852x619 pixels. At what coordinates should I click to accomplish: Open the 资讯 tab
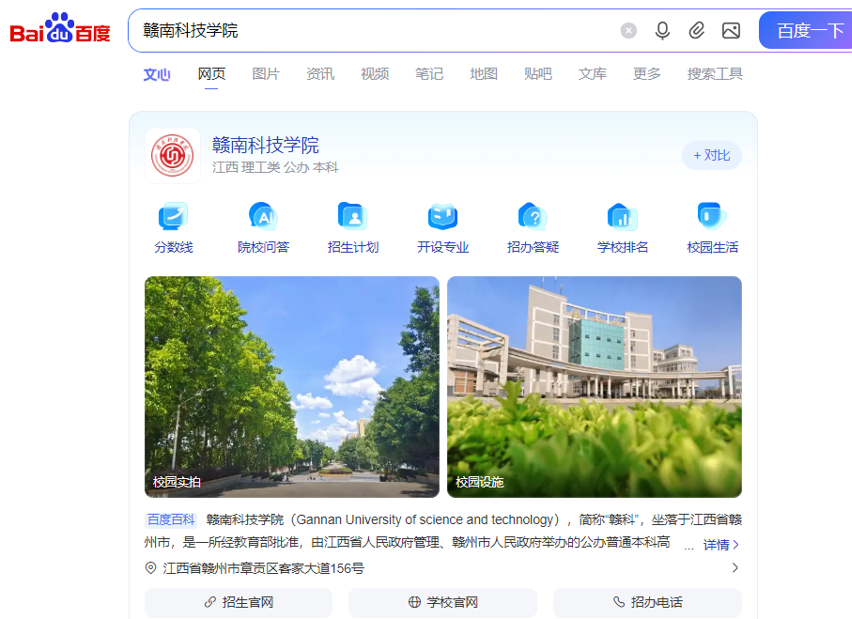pos(320,74)
